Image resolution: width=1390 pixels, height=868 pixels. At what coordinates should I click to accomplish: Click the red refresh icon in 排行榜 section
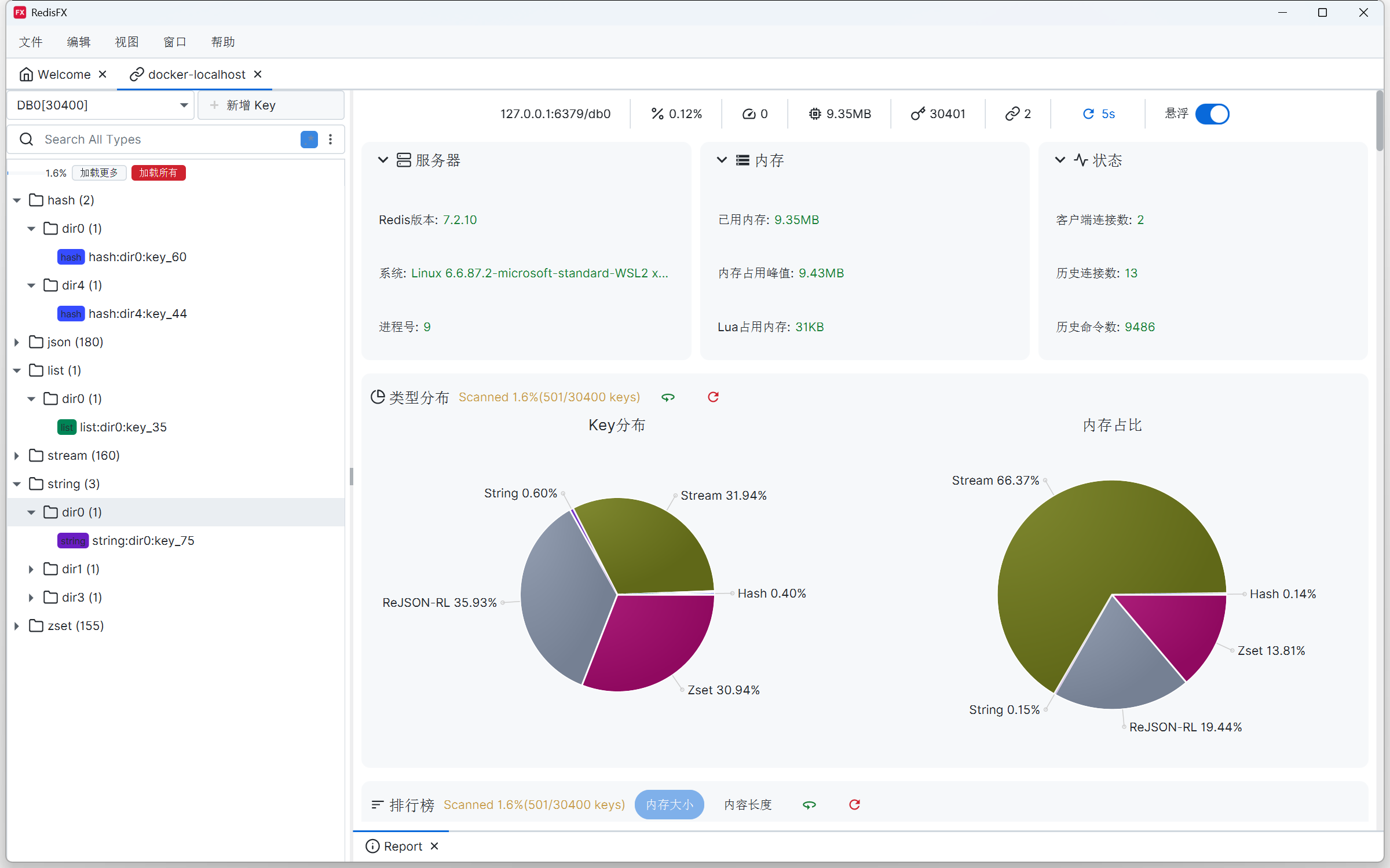pyautogui.click(x=854, y=805)
